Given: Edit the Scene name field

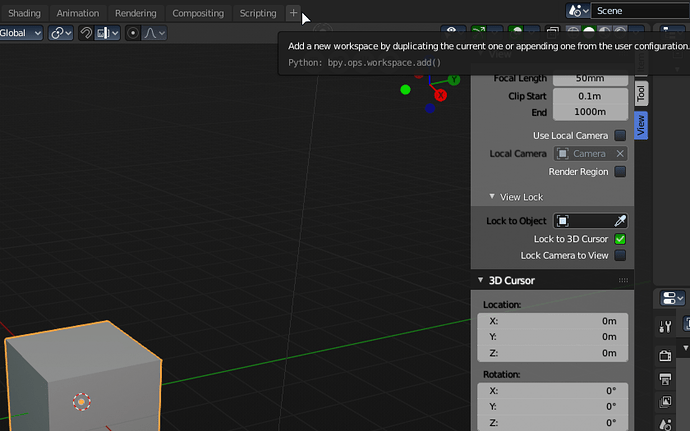Looking at the screenshot, I should pyautogui.click(x=640, y=11).
